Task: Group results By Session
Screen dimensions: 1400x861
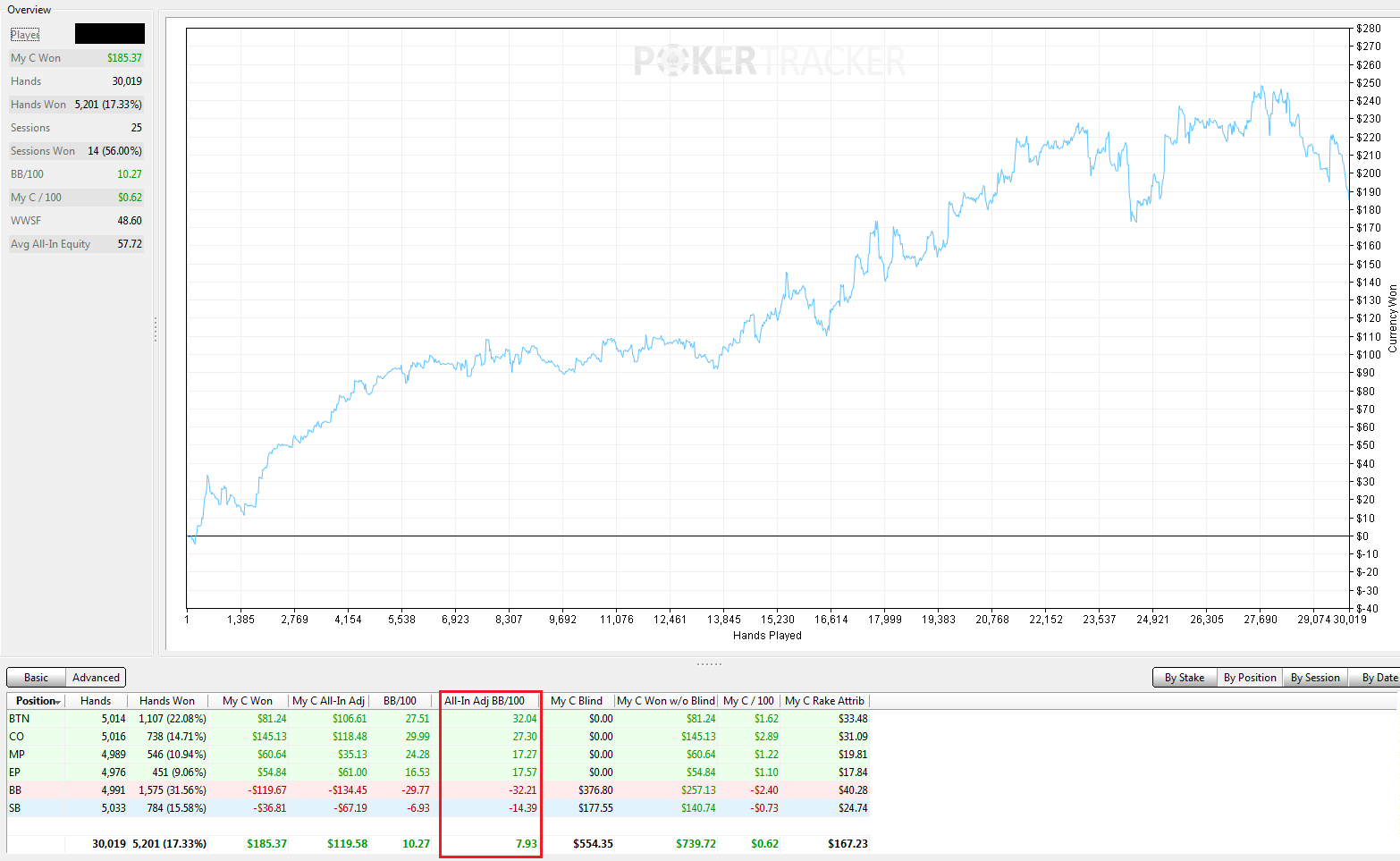Action: click(x=1315, y=678)
